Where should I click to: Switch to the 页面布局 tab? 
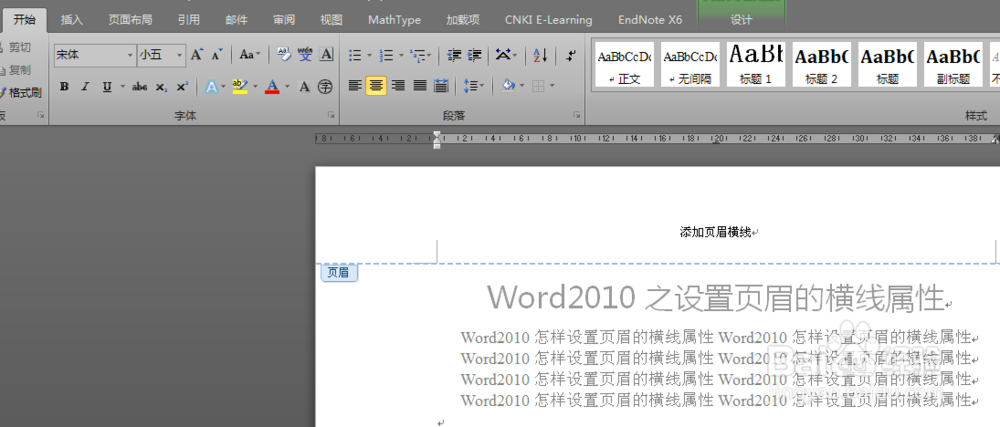130,20
